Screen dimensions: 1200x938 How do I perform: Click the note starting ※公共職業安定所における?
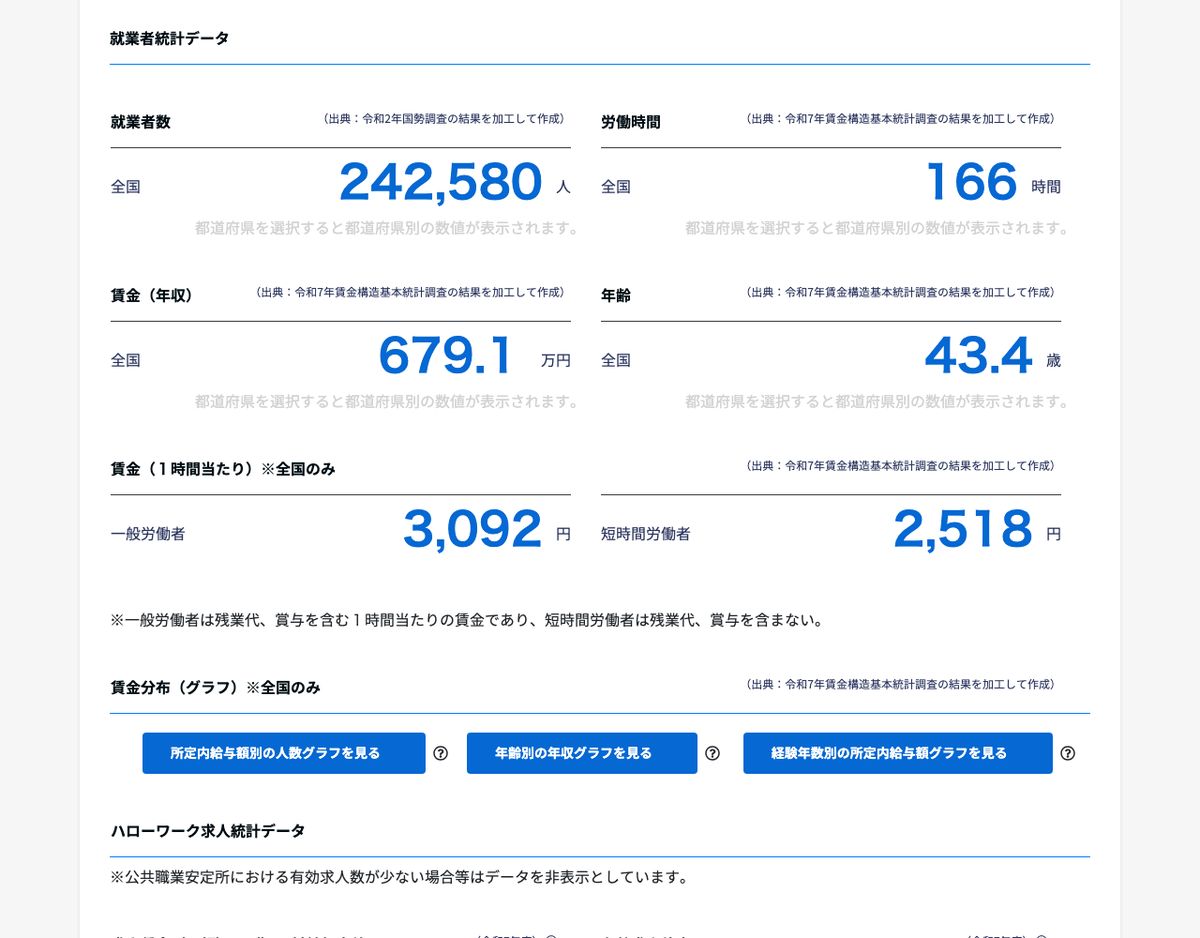click(x=400, y=877)
